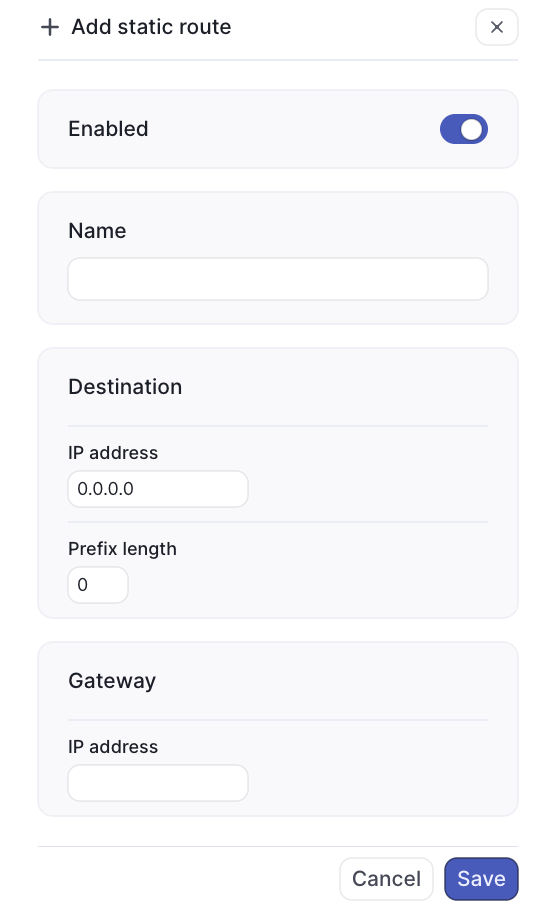Click the plus icon beside Add static route
560x924 pixels.
click(x=50, y=27)
